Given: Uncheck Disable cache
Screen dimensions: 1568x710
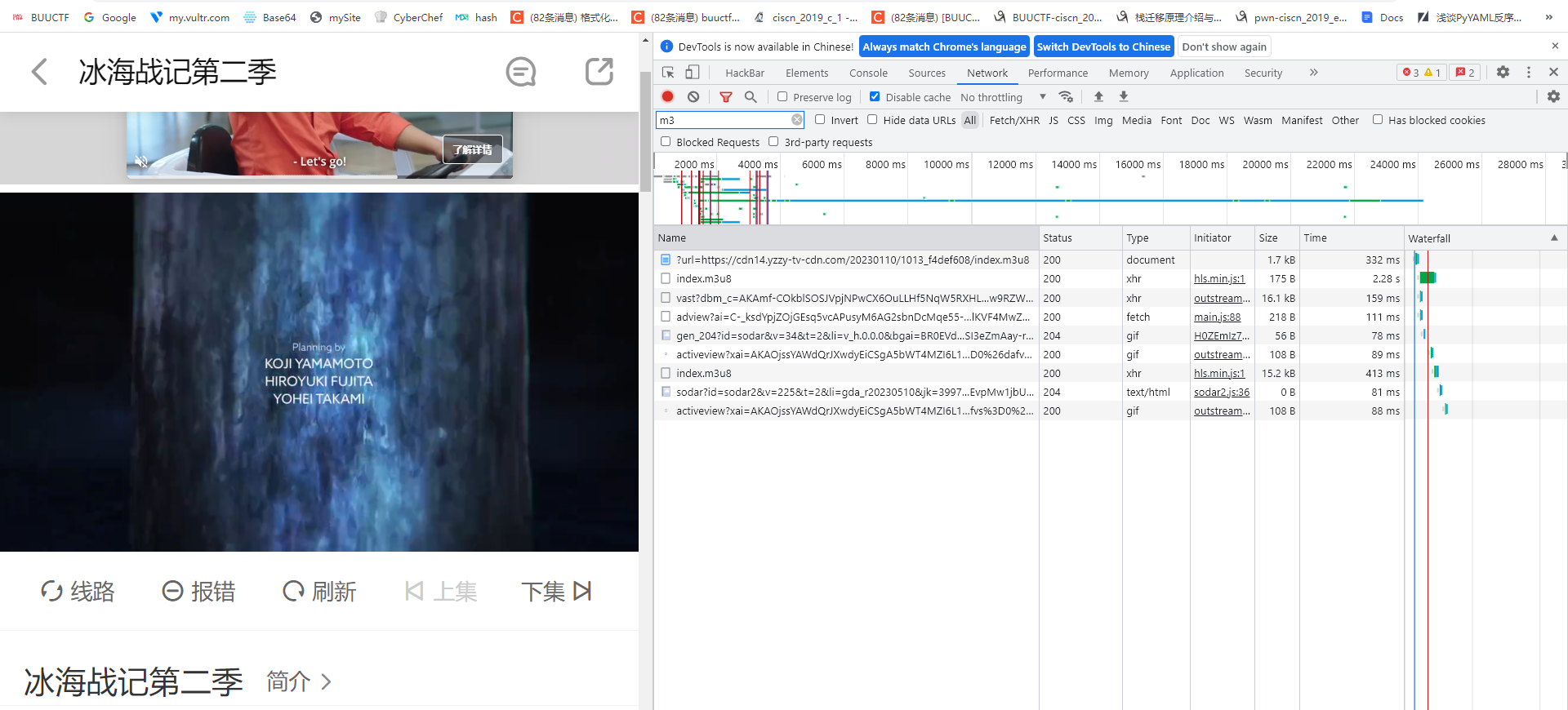Looking at the screenshot, I should (x=875, y=96).
